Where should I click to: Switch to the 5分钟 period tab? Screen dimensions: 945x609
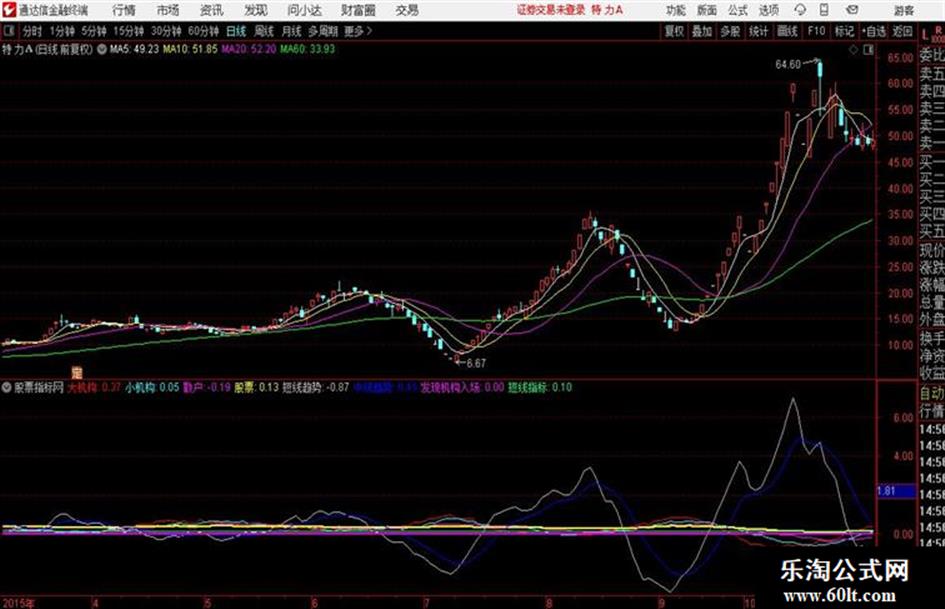[94, 31]
